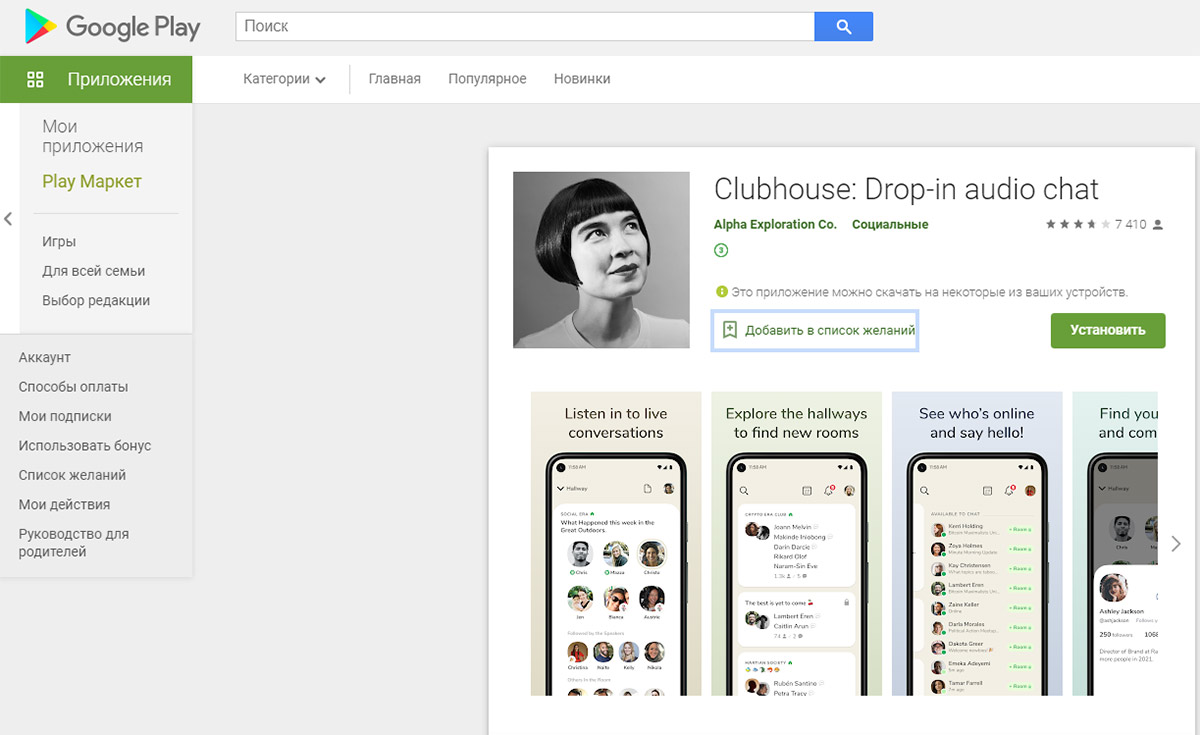Open Список желаний in the sidebar
Screen dimensions: 1200x735
pyautogui.click(x=72, y=475)
